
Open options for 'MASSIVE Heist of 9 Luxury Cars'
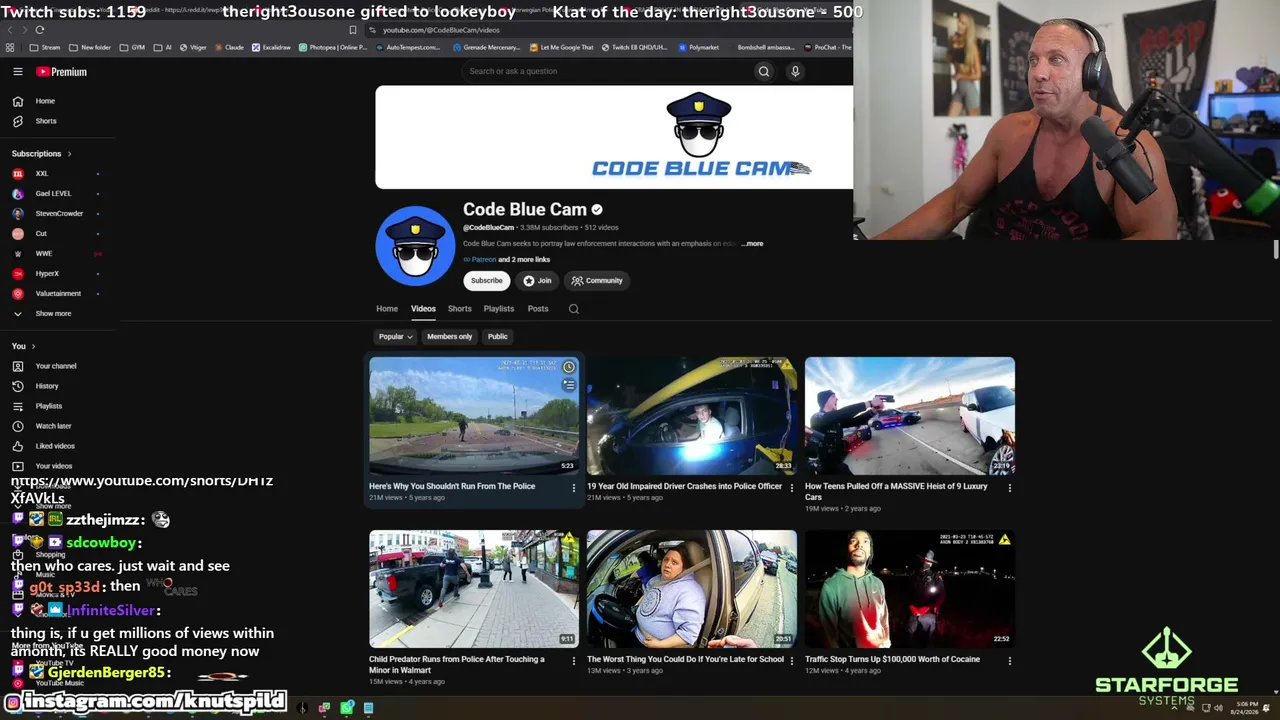(1009, 488)
